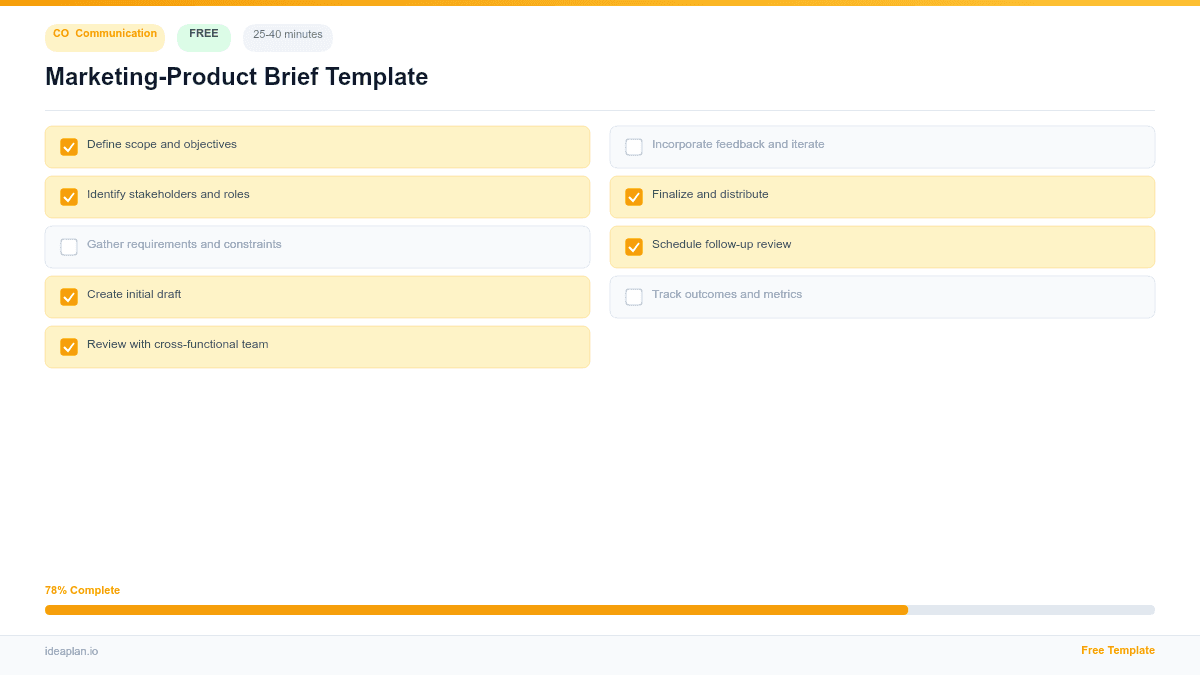Check "Gather requirements and constraints"
Image resolution: width=1200 pixels, height=675 pixels.
tap(69, 246)
